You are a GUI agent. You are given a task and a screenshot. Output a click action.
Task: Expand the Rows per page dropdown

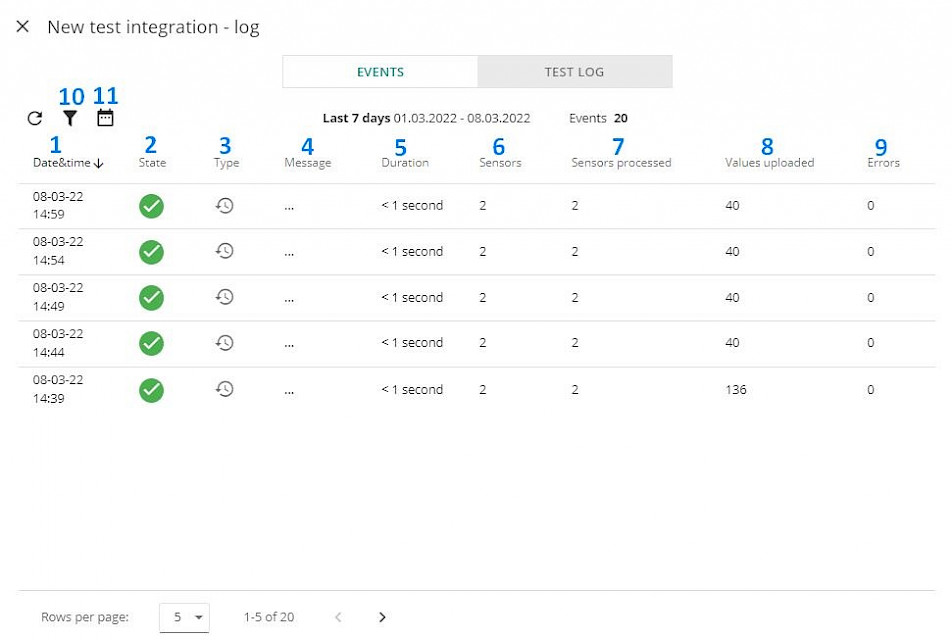click(185, 617)
